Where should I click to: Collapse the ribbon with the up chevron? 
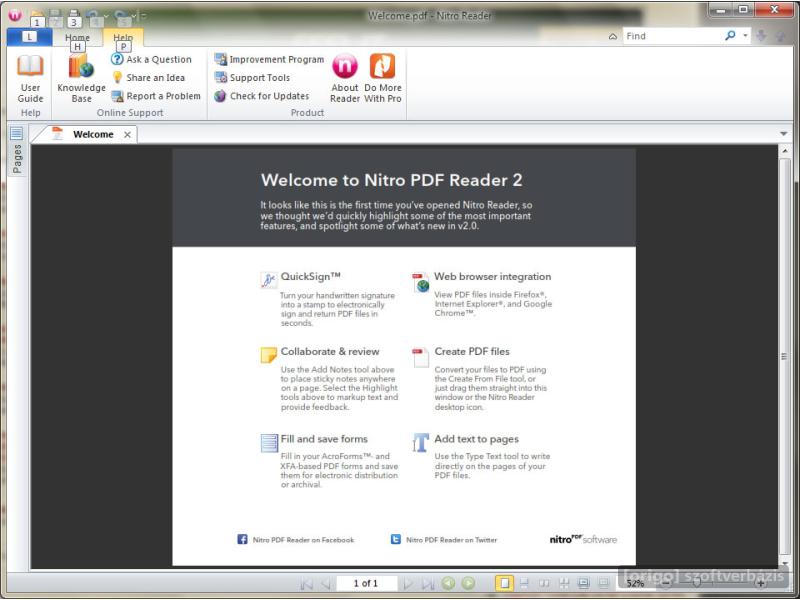tap(613, 36)
